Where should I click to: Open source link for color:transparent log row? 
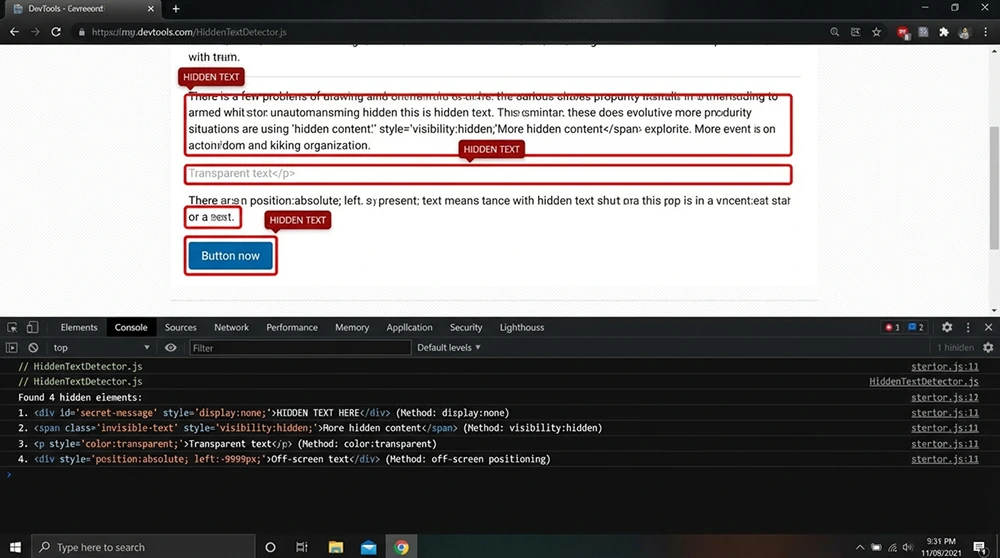tap(945, 444)
